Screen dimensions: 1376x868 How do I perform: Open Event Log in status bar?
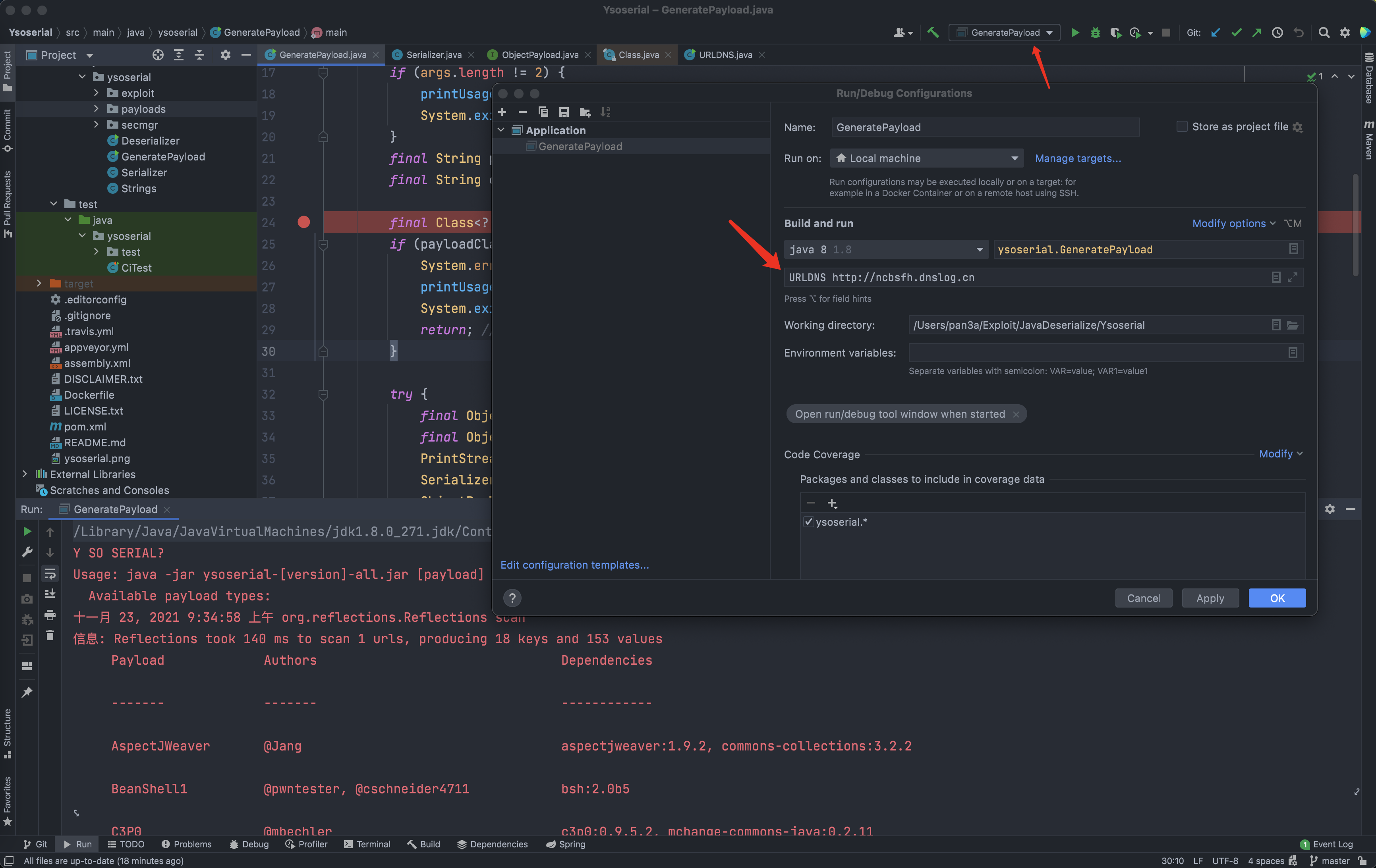pos(1326,844)
